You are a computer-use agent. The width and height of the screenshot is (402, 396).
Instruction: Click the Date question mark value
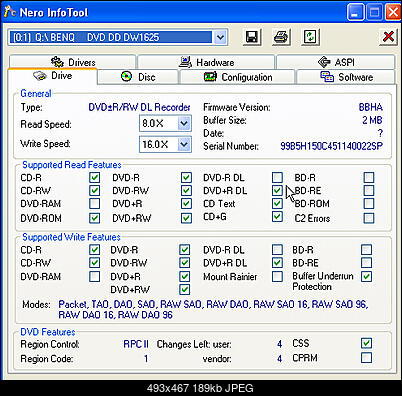(380, 133)
